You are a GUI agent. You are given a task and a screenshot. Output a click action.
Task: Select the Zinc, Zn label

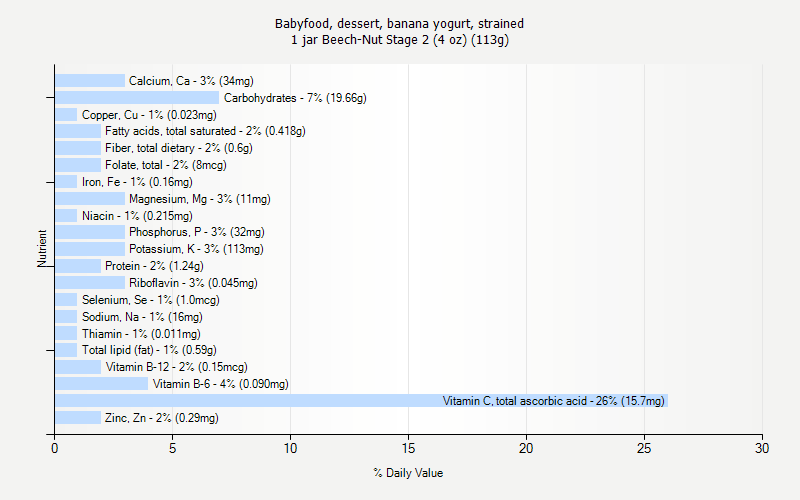pyautogui.click(x=161, y=418)
